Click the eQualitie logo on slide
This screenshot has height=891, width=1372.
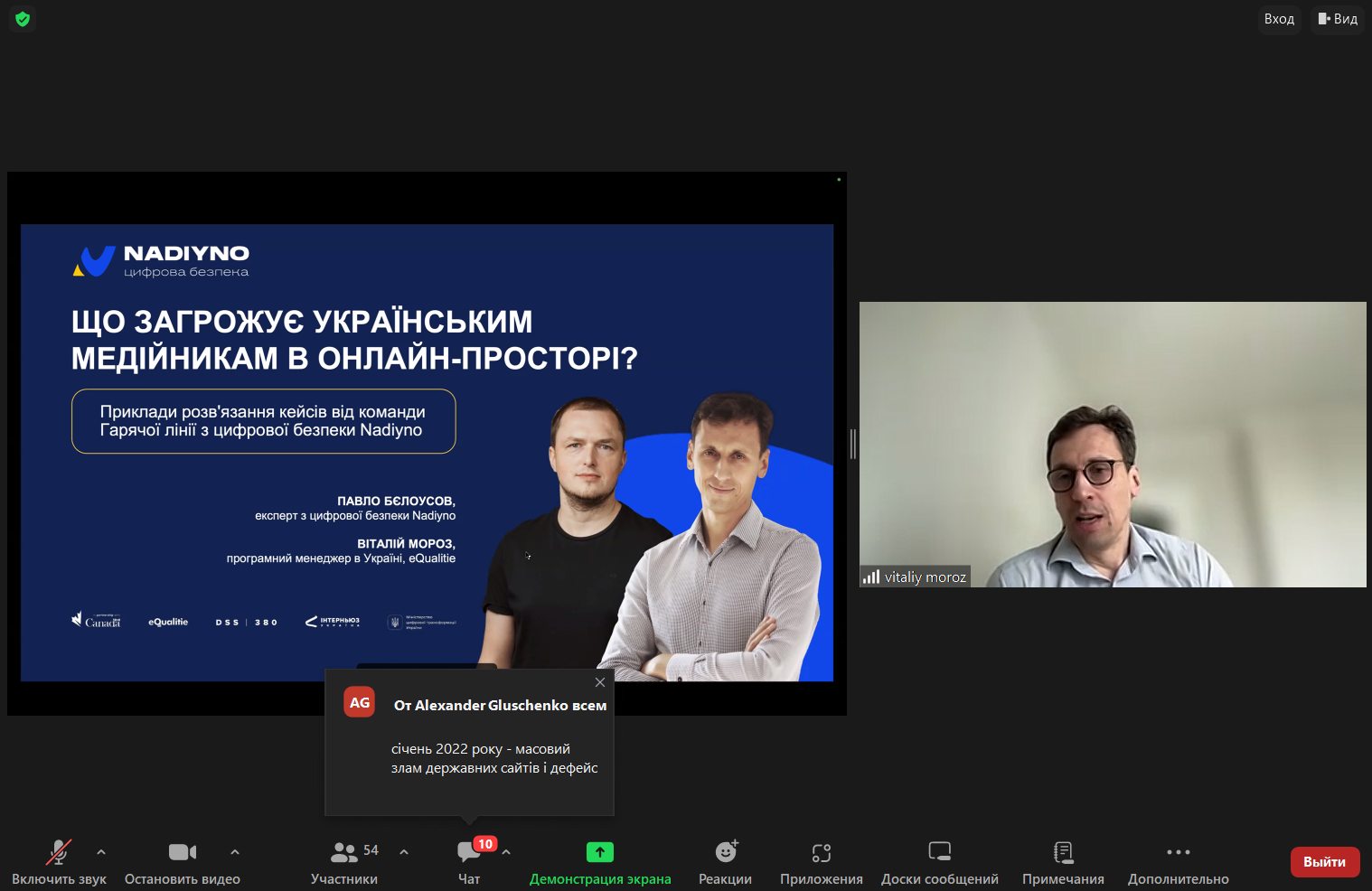click(x=168, y=622)
